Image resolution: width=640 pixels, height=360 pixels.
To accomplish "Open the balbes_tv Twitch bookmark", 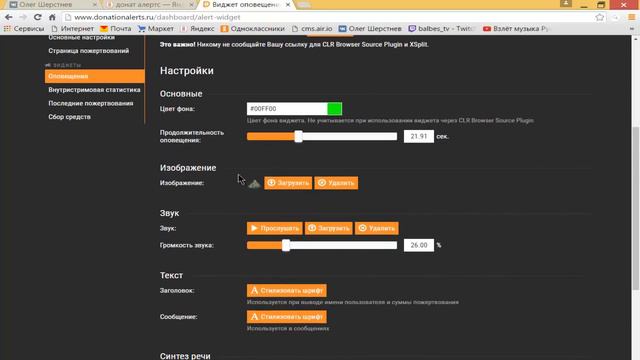I will (x=442, y=29).
